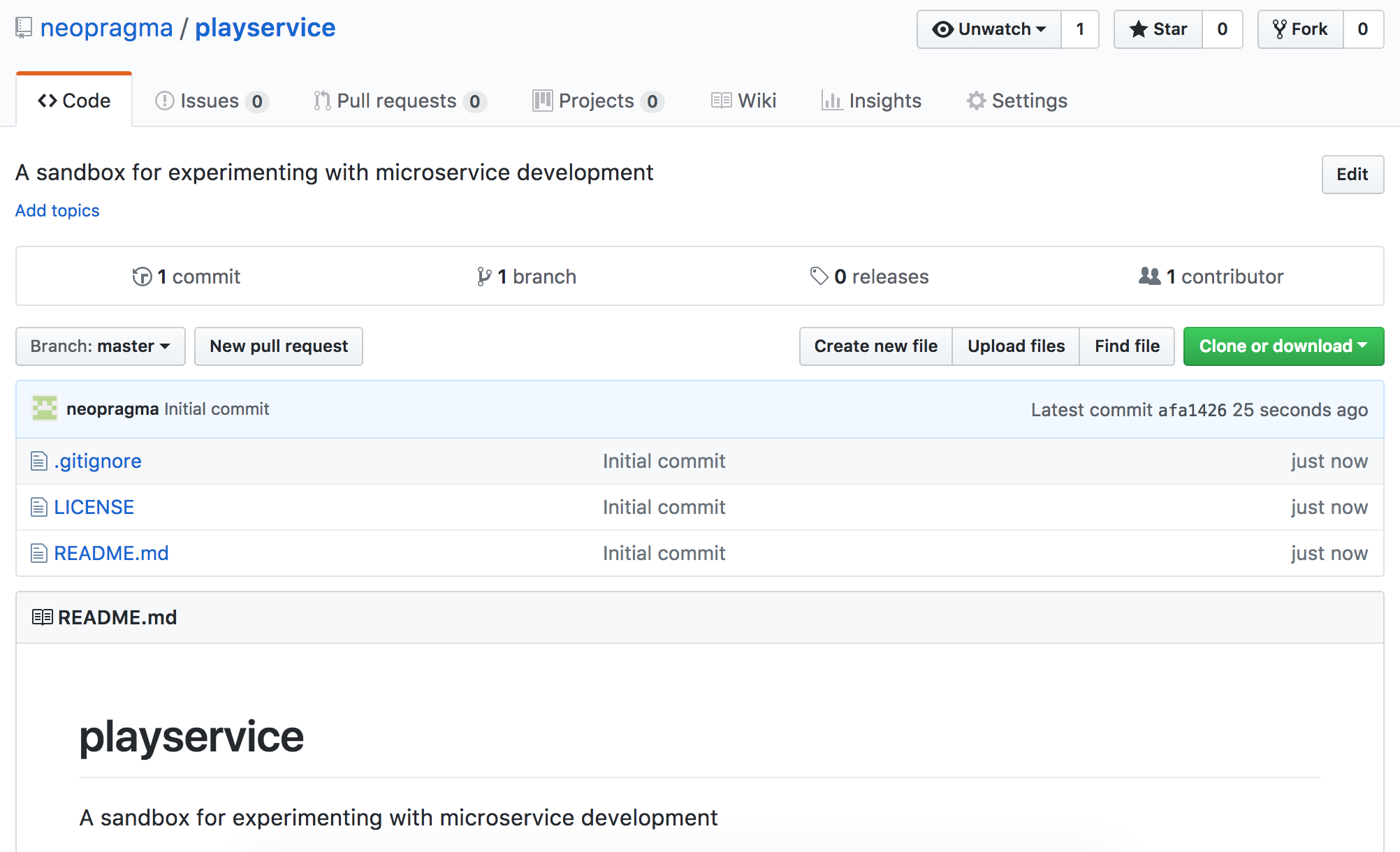The height and width of the screenshot is (852, 1400).
Task: Click the forks count 0
Action: click(1363, 29)
